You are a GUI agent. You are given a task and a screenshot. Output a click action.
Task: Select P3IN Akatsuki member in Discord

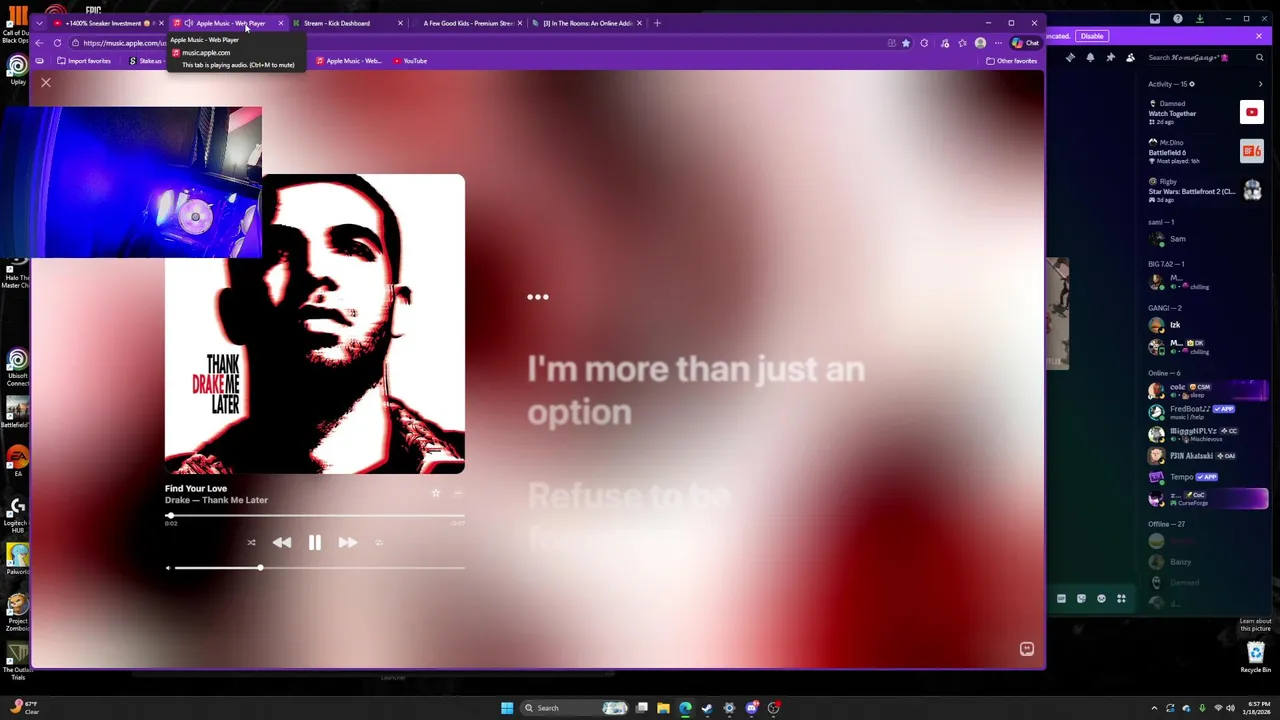click(x=1206, y=455)
